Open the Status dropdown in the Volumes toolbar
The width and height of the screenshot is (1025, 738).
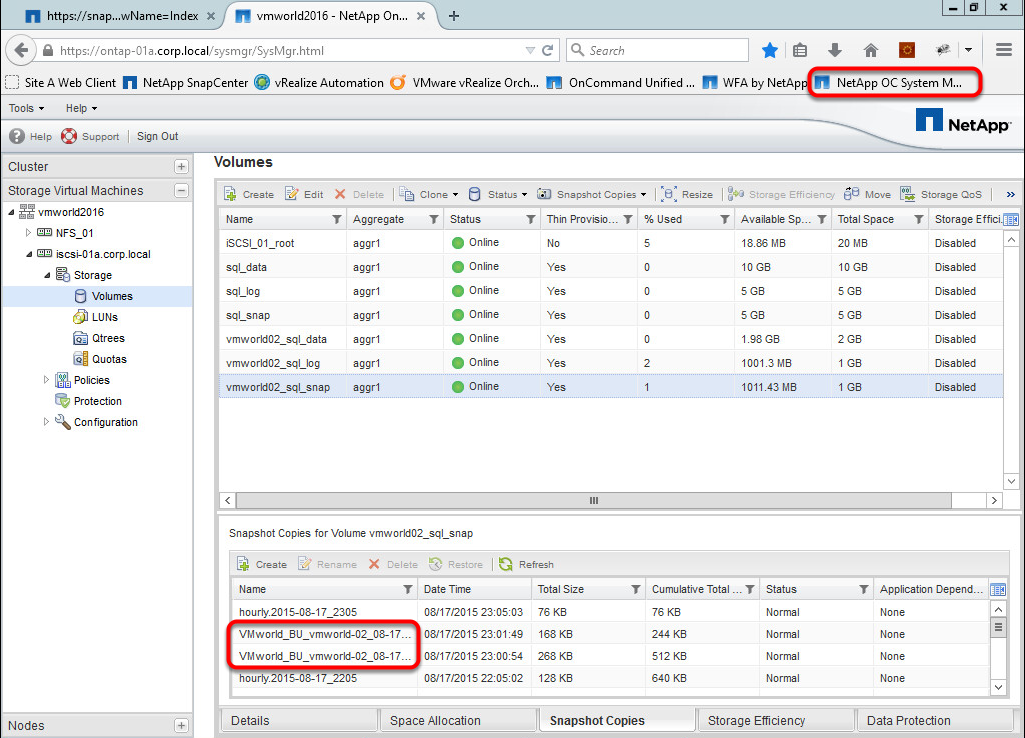pyautogui.click(x=498, y=194)
